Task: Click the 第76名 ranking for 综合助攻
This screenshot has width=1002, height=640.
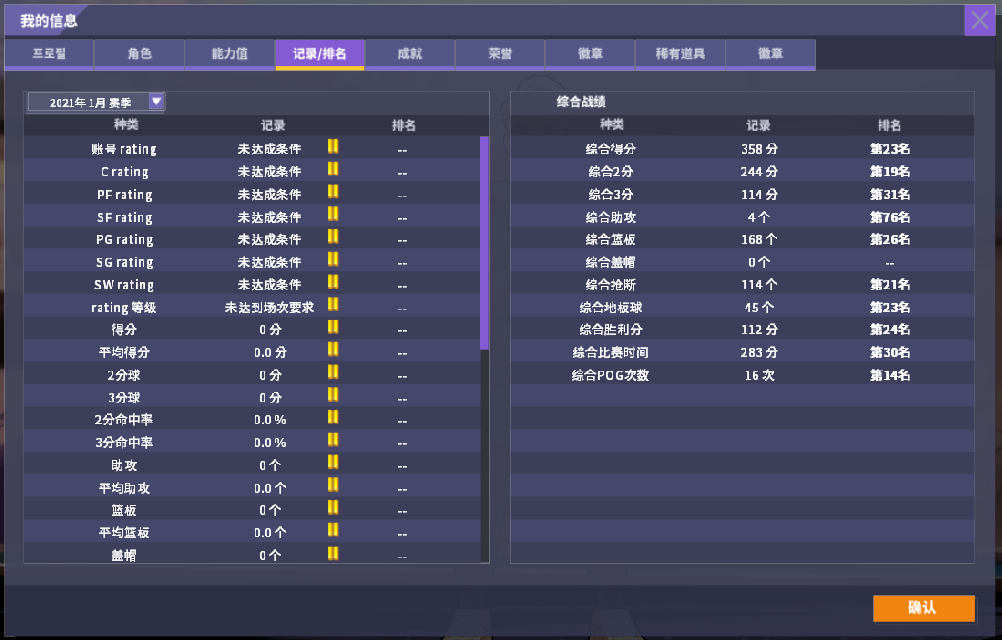Action: coord(890,217)
